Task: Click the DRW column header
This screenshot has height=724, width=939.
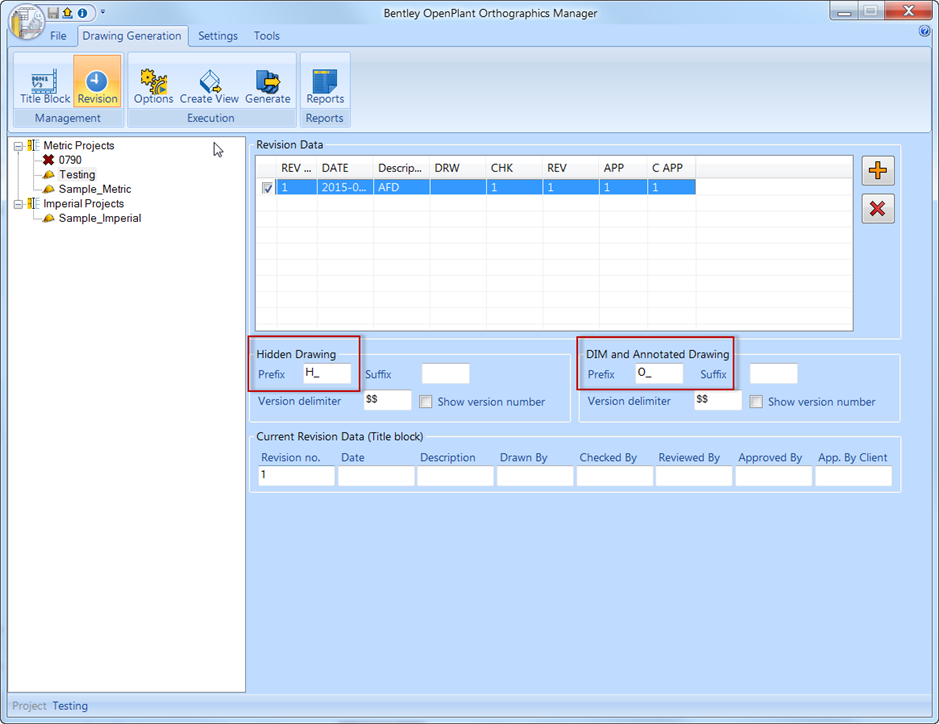Action: pos(458,168)
